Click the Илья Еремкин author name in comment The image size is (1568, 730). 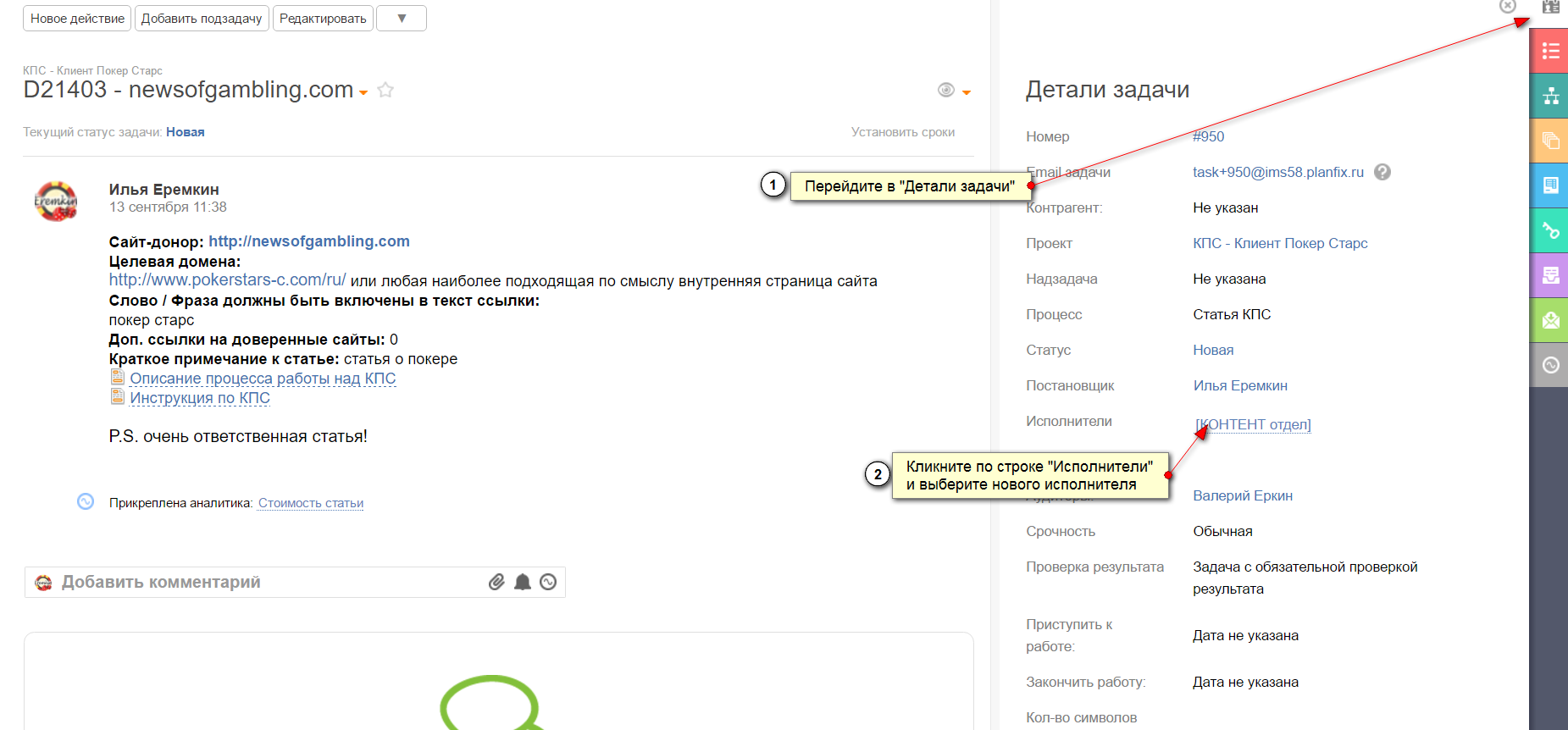tap(164, 190)
